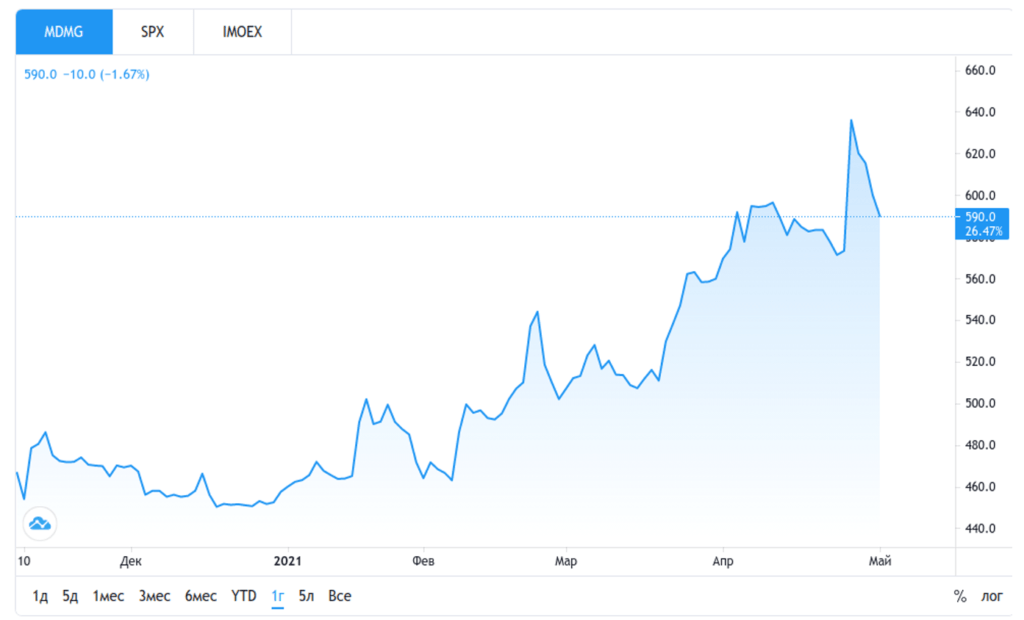The width and height of the screenshot is (1024, 620).
Task: Set range to 1д (one day)
Action: click(40, 596)
